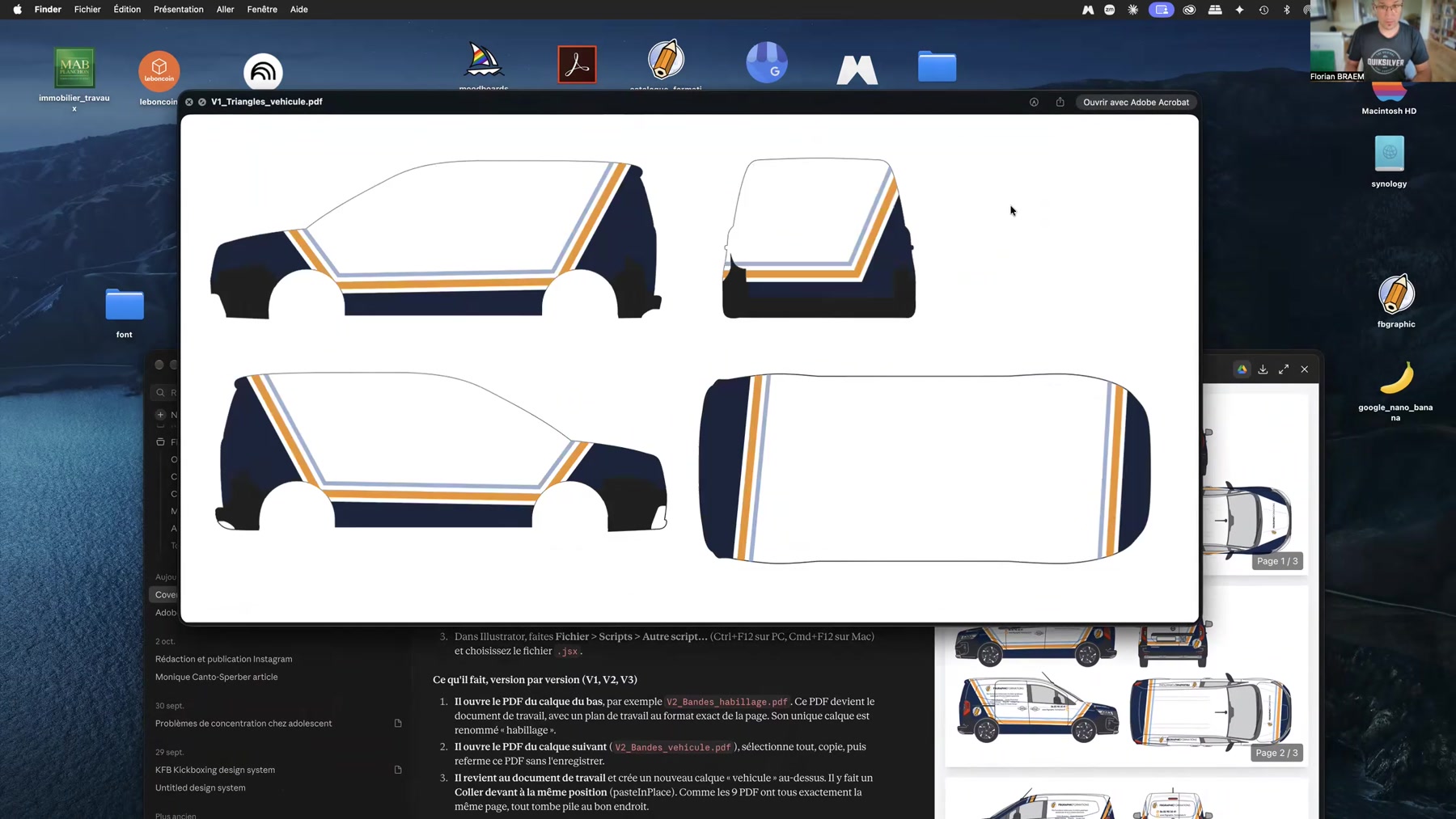1456x819 pixels.
Task: Click the document icon beside Problèmes de concentration
Action: tap(398, 724)
